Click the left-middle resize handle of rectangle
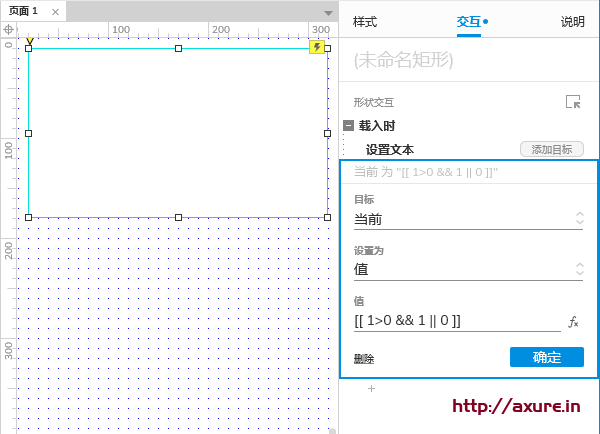600x434 pixels. [28, 134]
